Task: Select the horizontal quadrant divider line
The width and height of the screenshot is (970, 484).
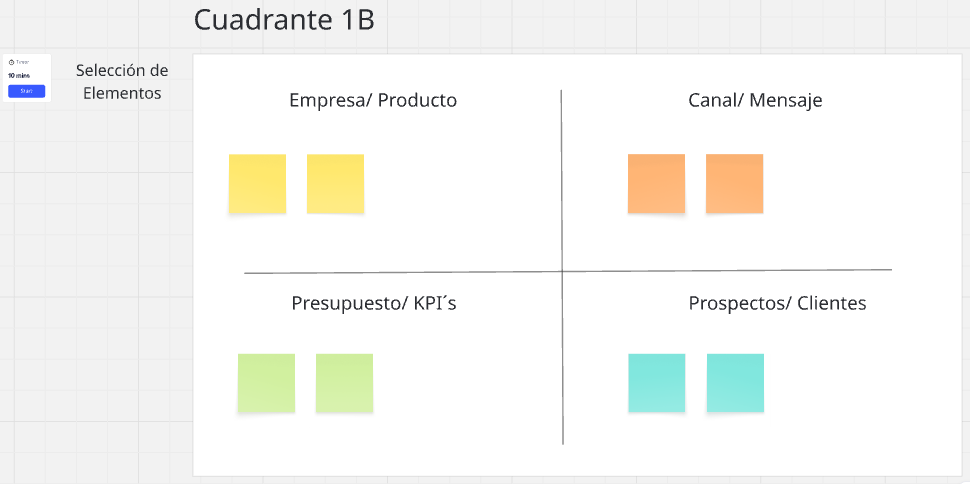Action: point(400,272)
